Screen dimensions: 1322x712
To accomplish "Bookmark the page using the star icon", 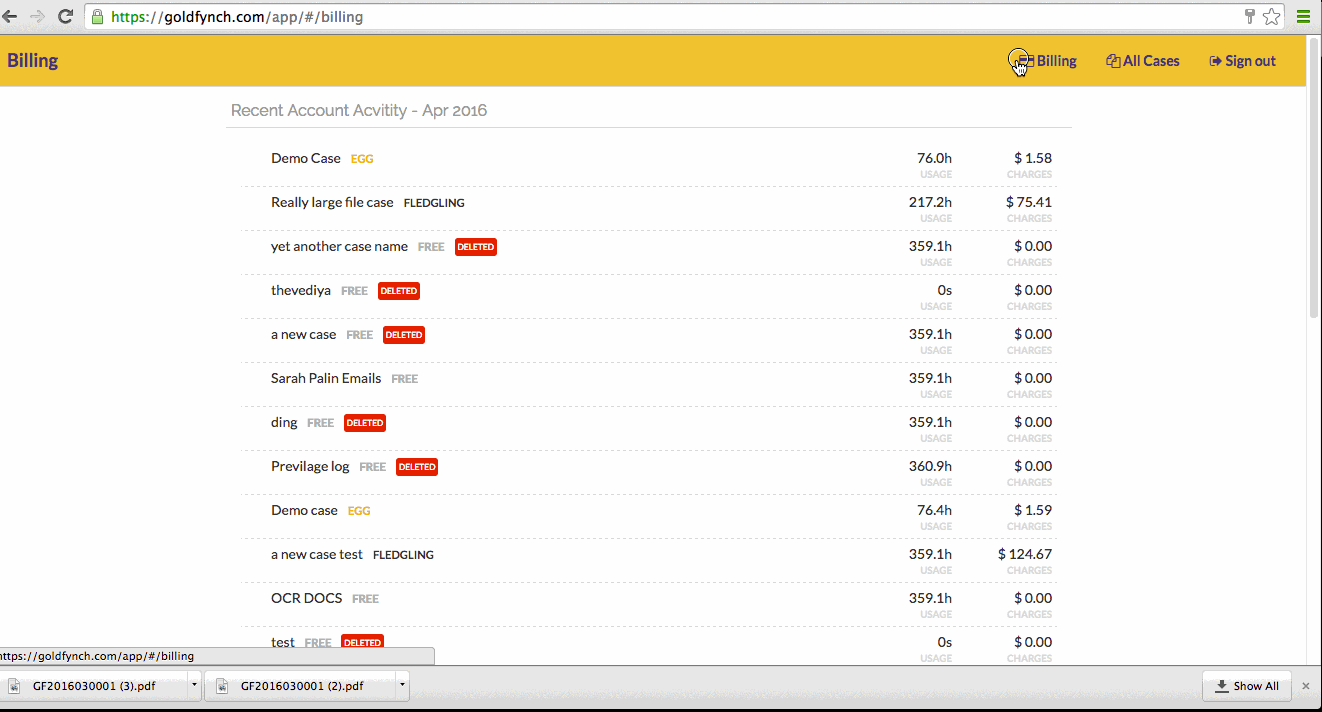I will click(x=1271, y=16).
